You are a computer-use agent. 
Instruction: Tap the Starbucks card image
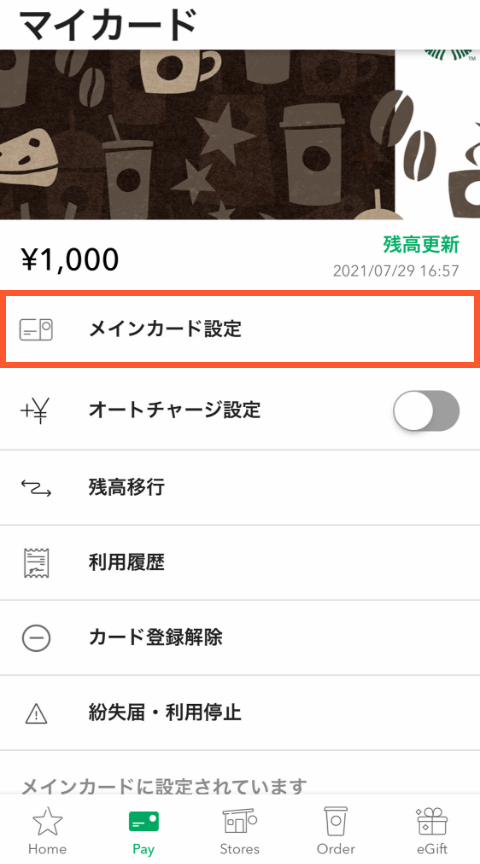pyautogui.click(x=240, y=134)
